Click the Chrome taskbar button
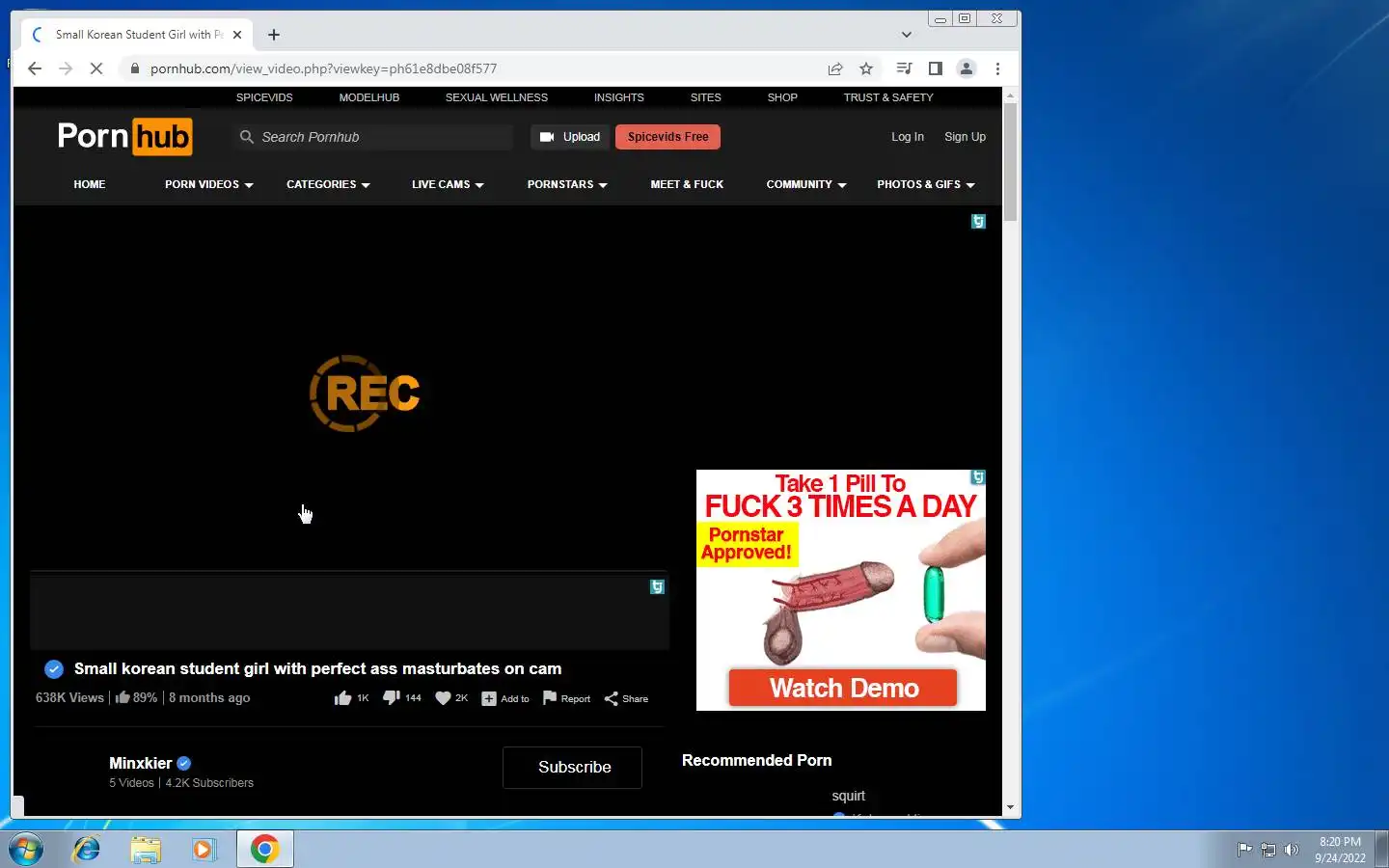Screen dimensions: 1389x868 (265, 849)
